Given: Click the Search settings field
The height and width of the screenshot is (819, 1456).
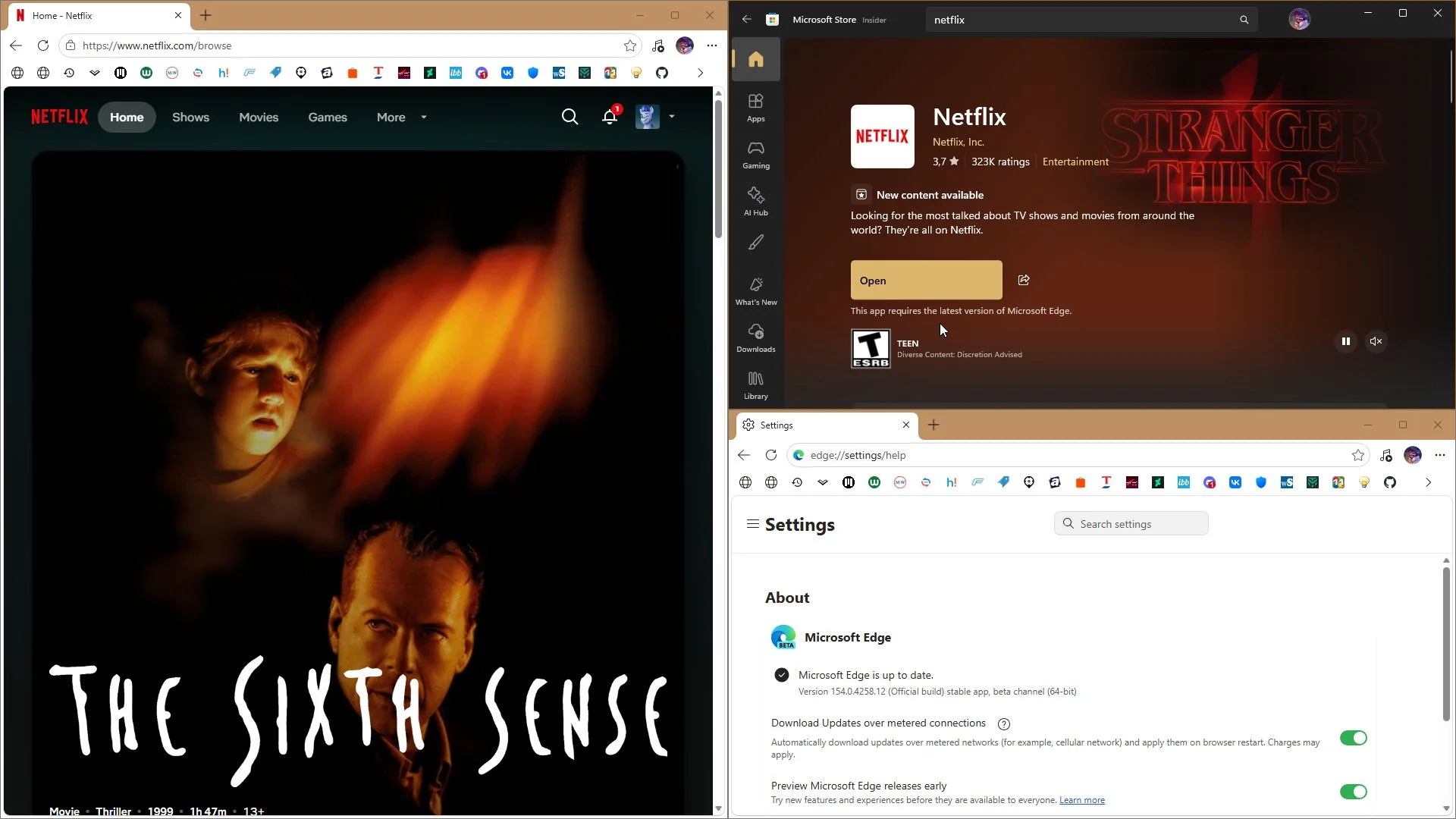Looking at the screenshot, I should click(x=1131, y=523).
